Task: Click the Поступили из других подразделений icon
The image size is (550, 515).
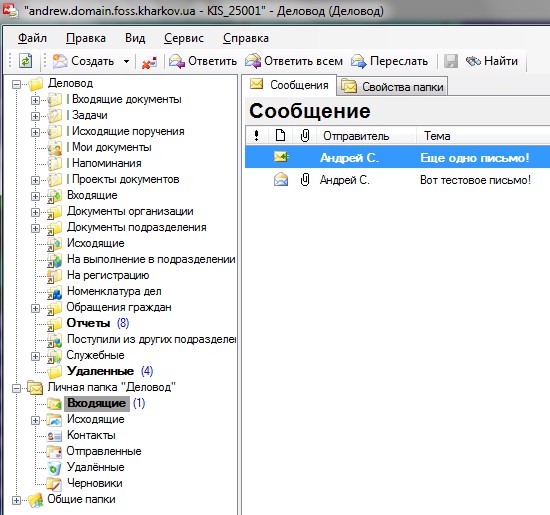Action: tap(55, 340)
